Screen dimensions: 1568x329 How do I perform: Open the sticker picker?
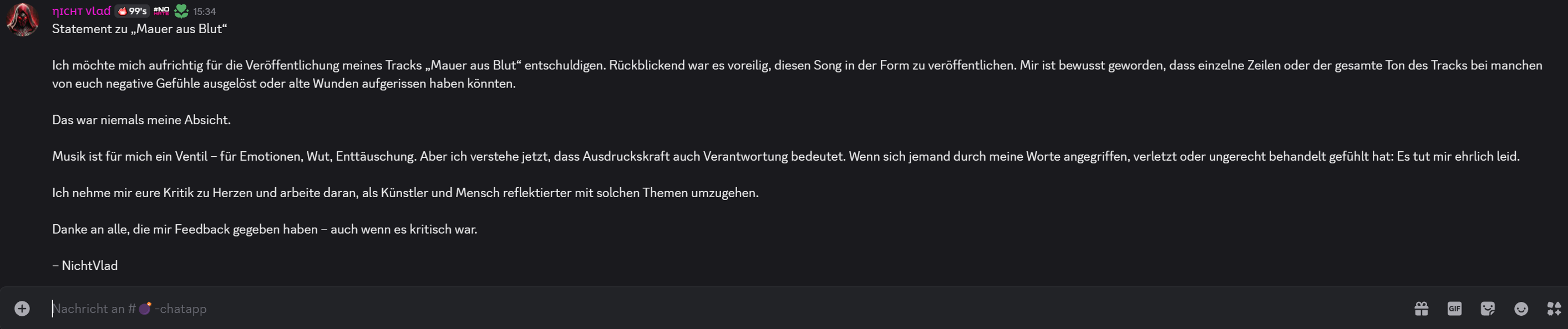1487,309
